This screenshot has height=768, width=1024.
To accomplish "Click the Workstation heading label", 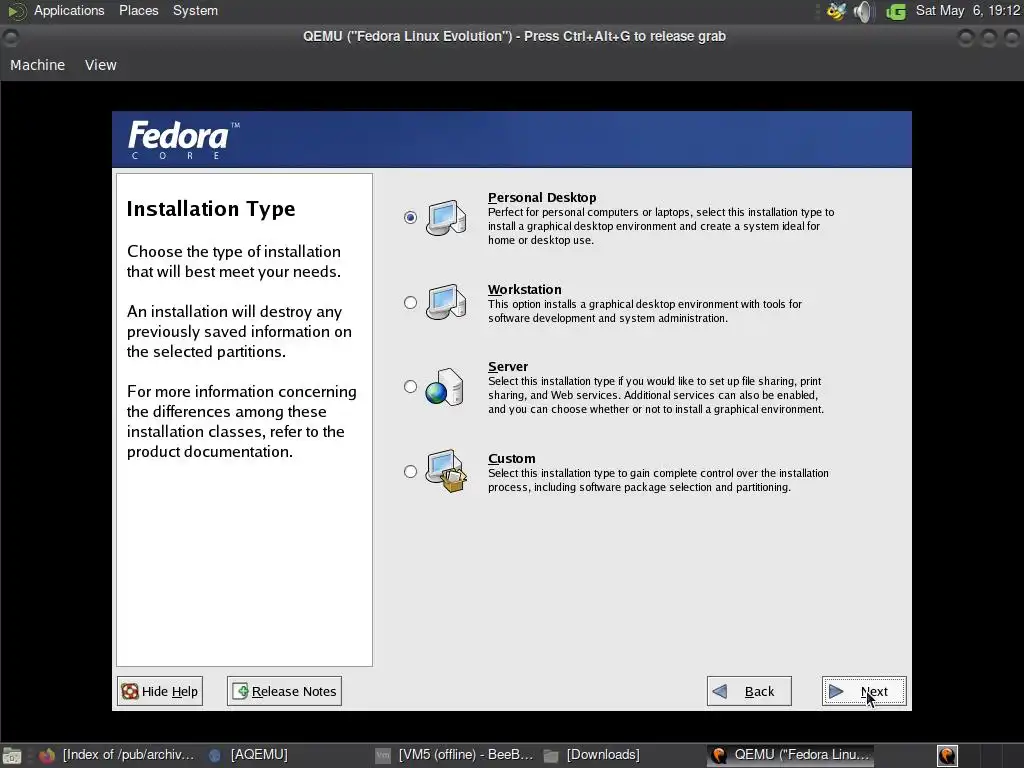I will 524,289.
